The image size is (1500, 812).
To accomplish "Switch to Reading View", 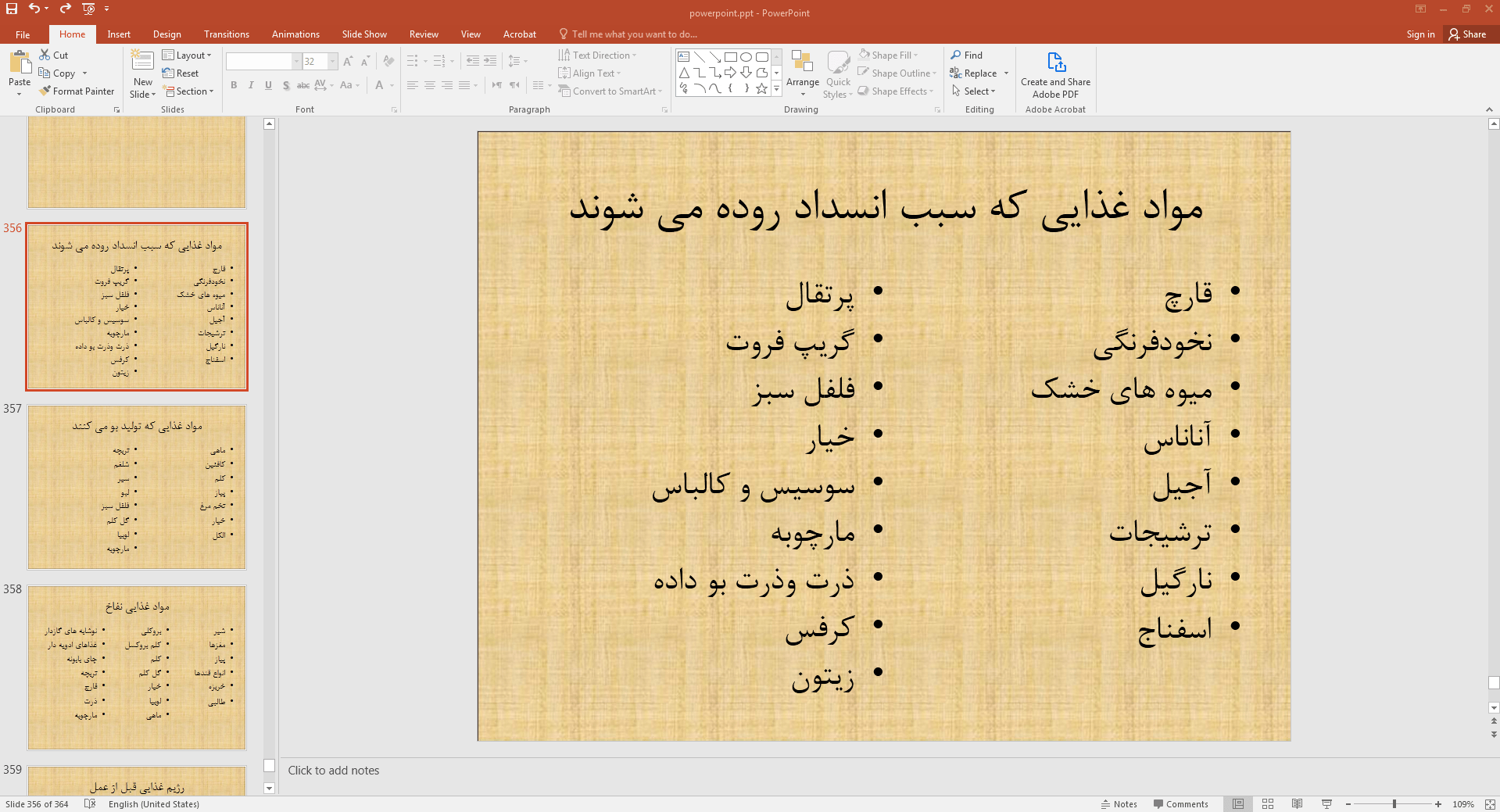I will point(1298,803).
